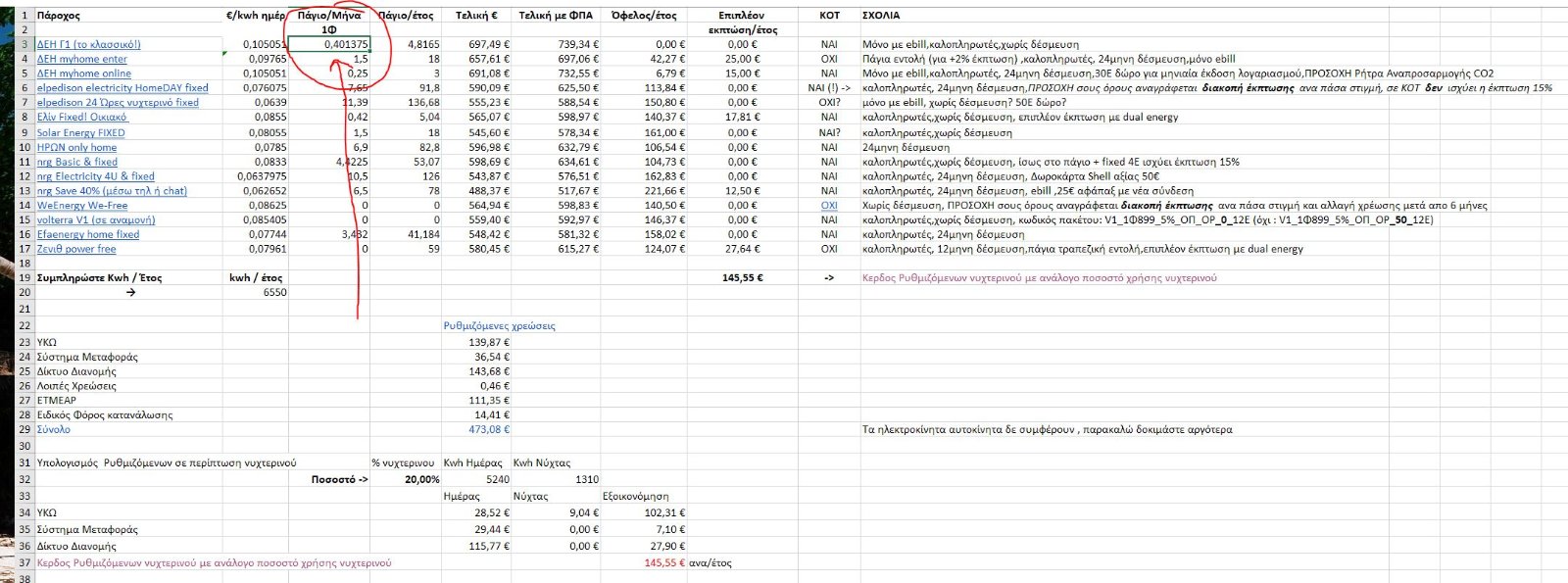Select the blue total 473,08 € cell
1568x583 pixels.
(477, 430)
